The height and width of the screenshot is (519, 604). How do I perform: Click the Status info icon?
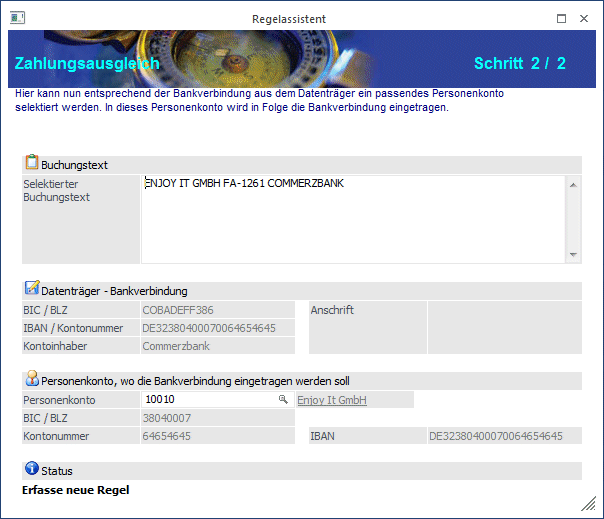coord(31,469)
